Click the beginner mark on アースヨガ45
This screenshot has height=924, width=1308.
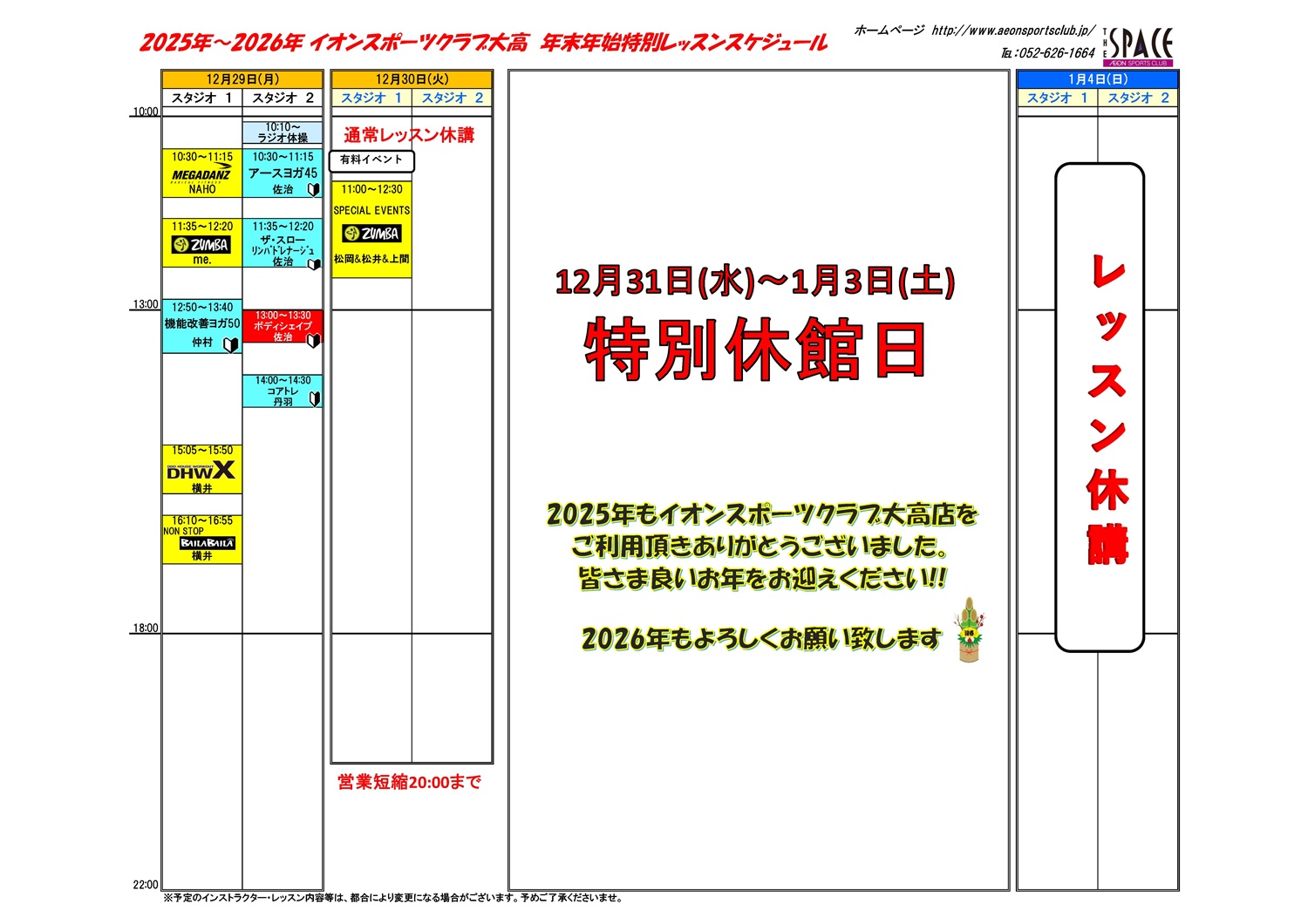[x=313, y=189]
